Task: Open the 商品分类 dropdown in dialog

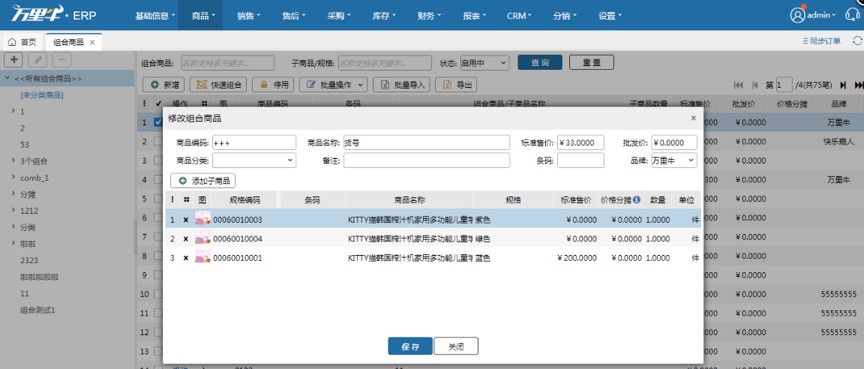Action: click(x=254, y=160)
